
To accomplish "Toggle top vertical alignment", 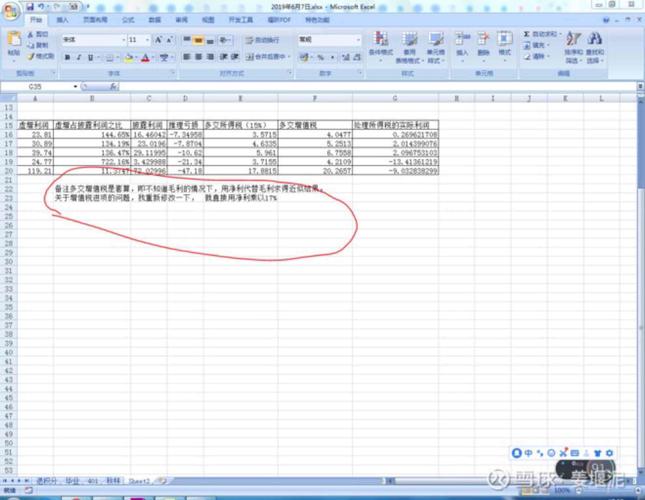I will [x=187, y=40].
